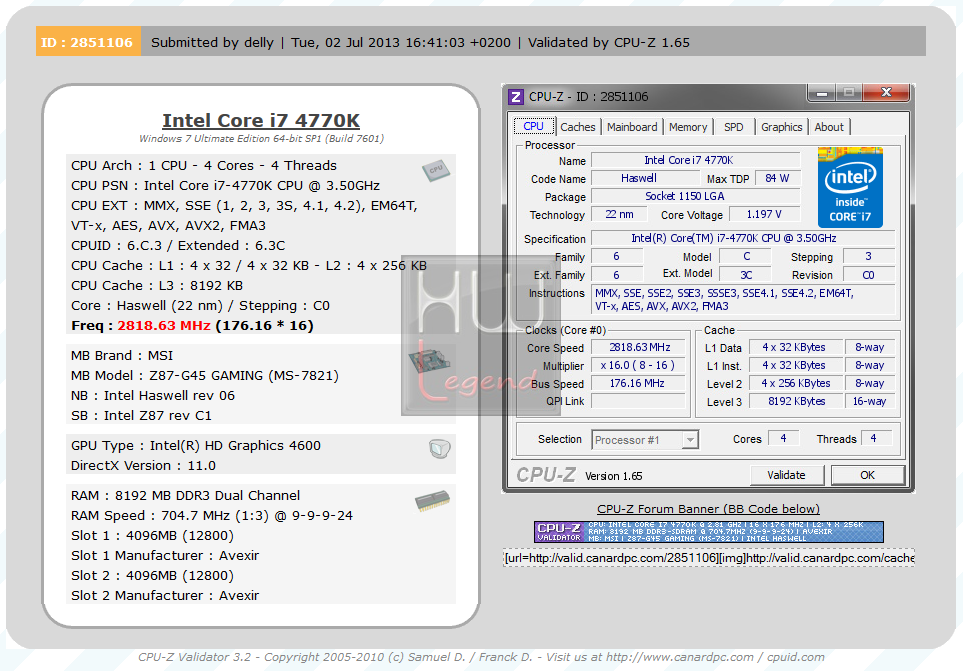
Task: Click the Bus Speed value 176.16 MHz
Action: 639,383
